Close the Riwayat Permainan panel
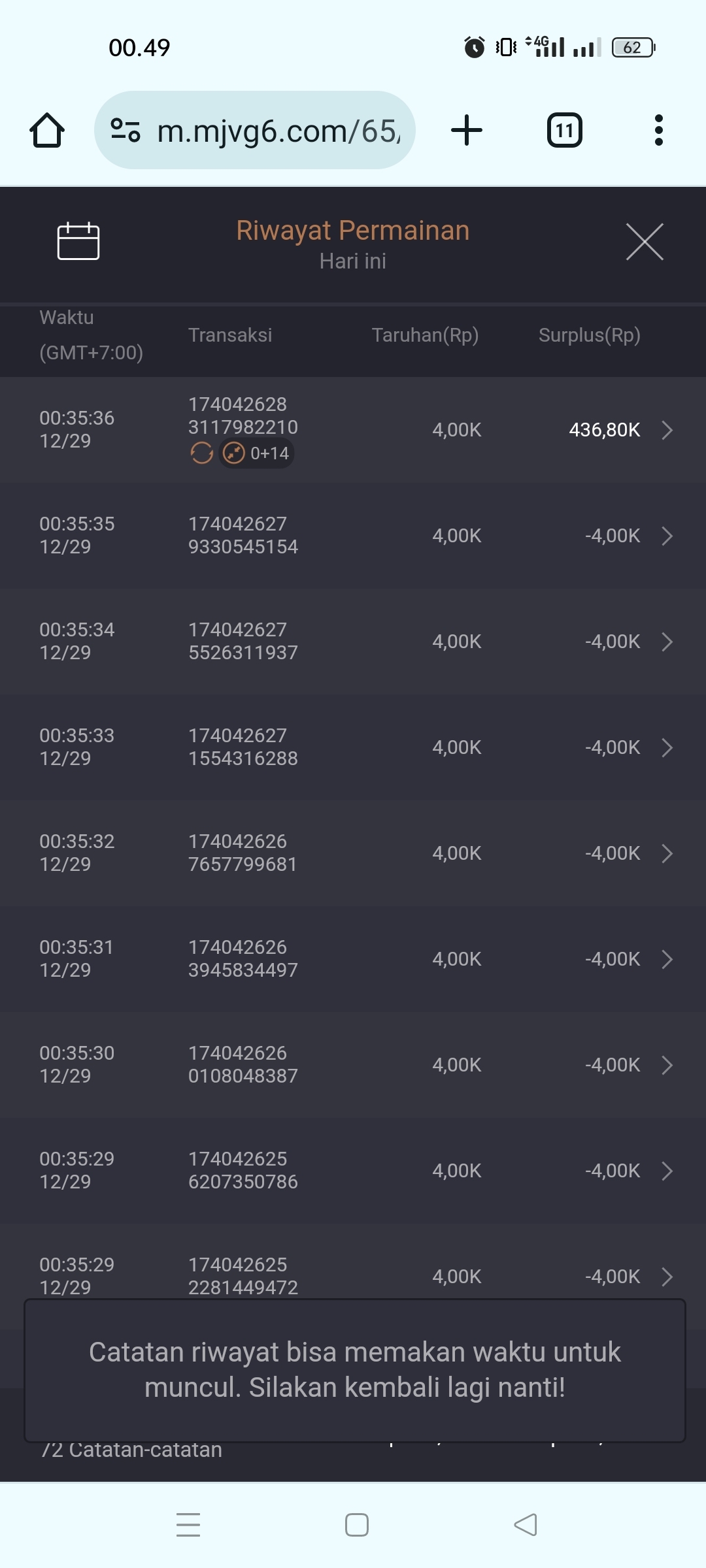Viewport: 706px width, 1568px height. coord(645,242)
